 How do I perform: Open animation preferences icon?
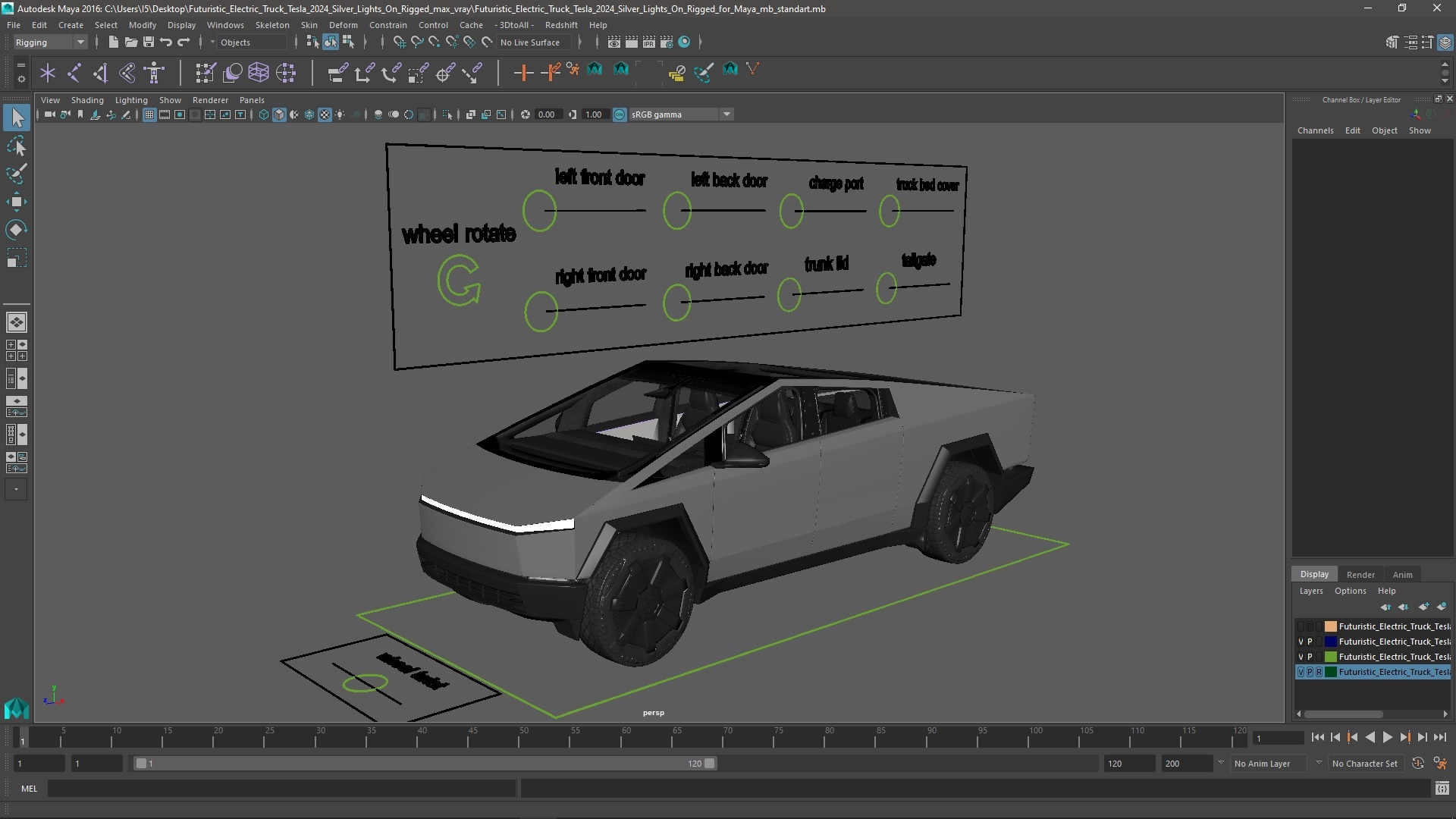click(x=1440, y=764)
